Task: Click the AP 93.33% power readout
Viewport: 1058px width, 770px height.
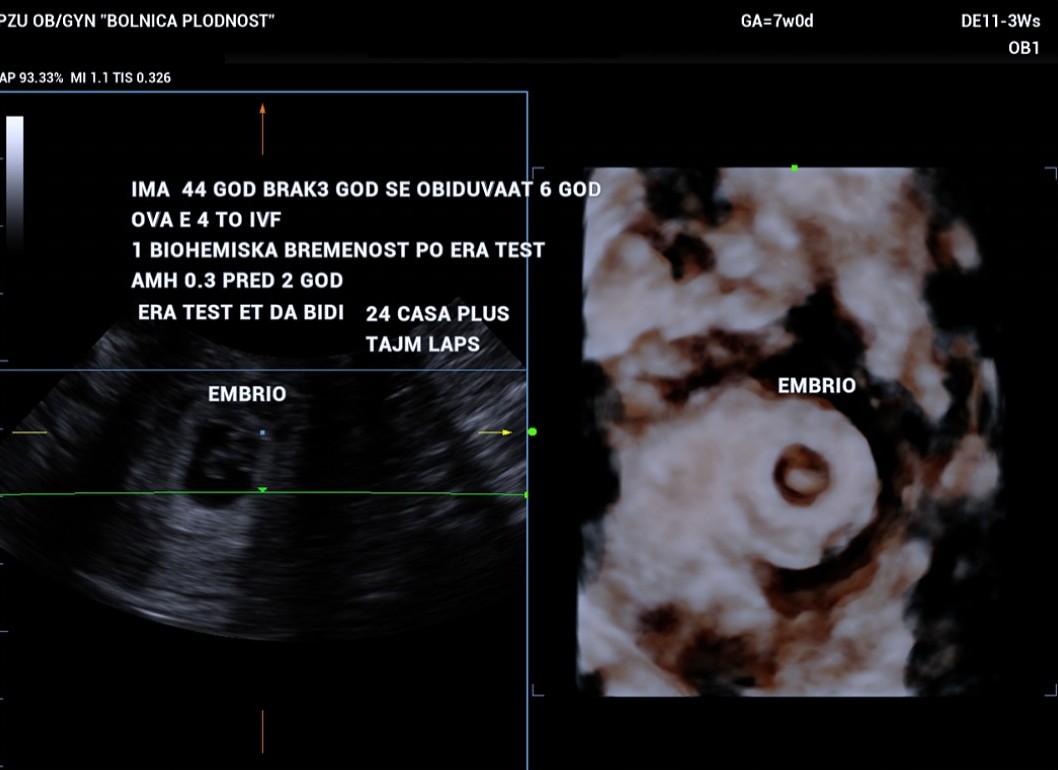Action: (32, 78)
